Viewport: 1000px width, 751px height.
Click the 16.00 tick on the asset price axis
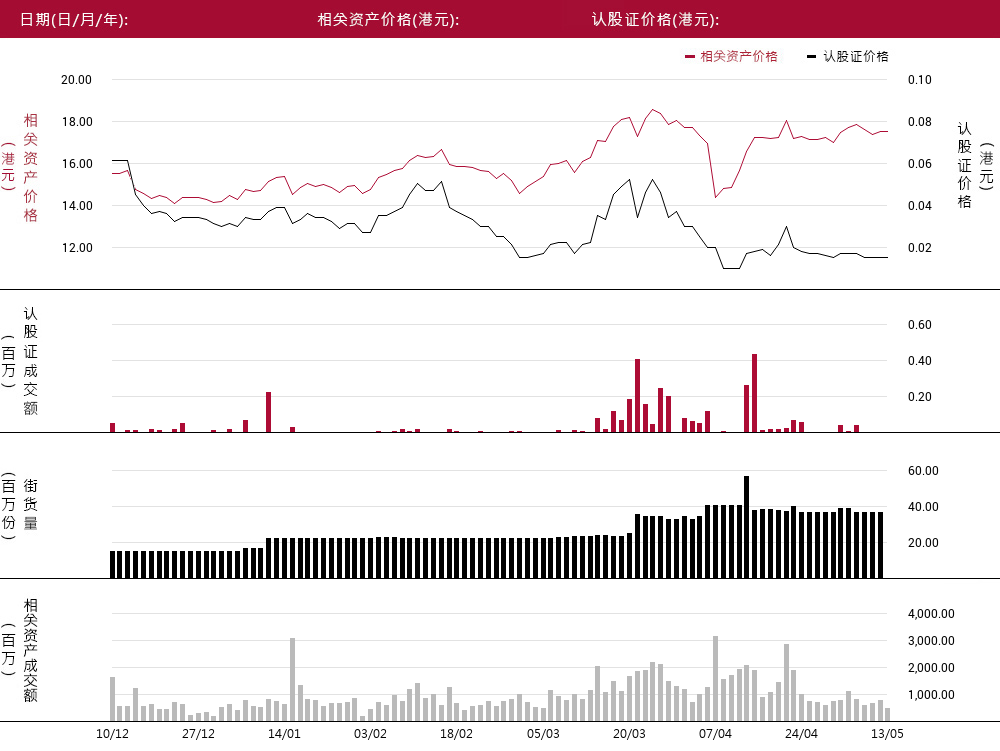pos(77,164)
